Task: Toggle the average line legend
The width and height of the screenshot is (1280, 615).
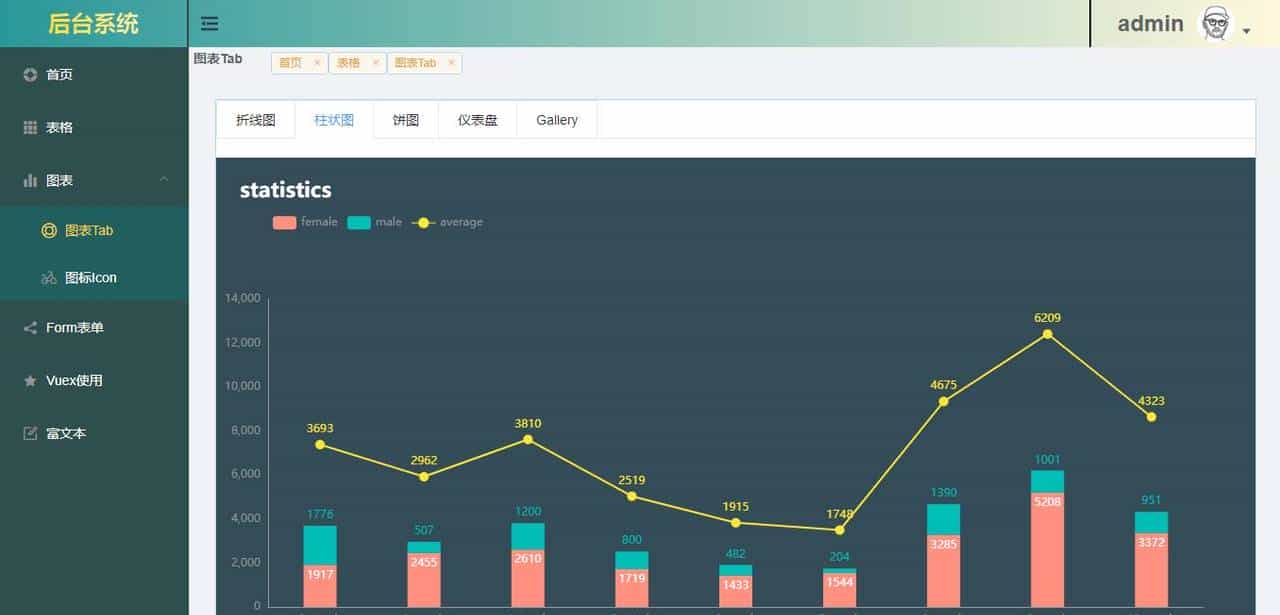Action: [423, 222]
